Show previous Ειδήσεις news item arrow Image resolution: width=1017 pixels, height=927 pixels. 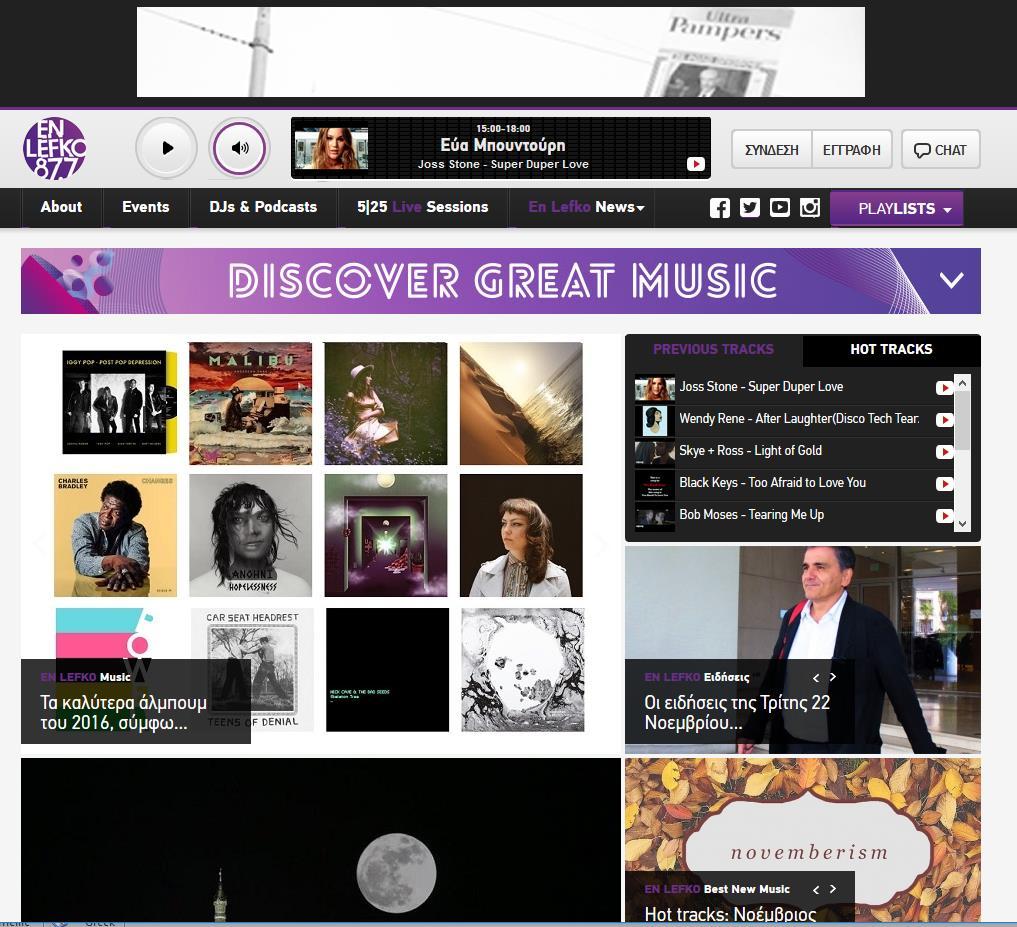[816, 677]
